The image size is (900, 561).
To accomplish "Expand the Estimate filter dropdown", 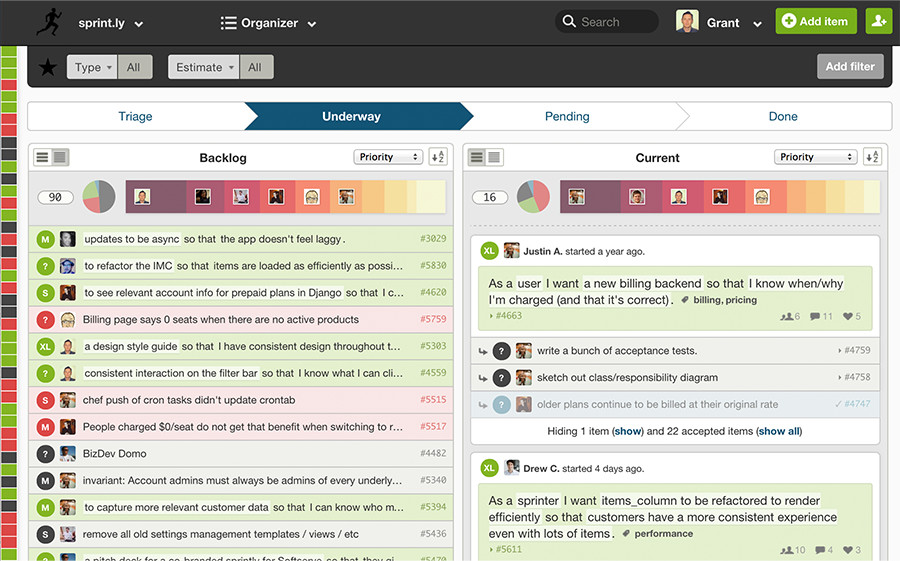I will tap(204, 67).
